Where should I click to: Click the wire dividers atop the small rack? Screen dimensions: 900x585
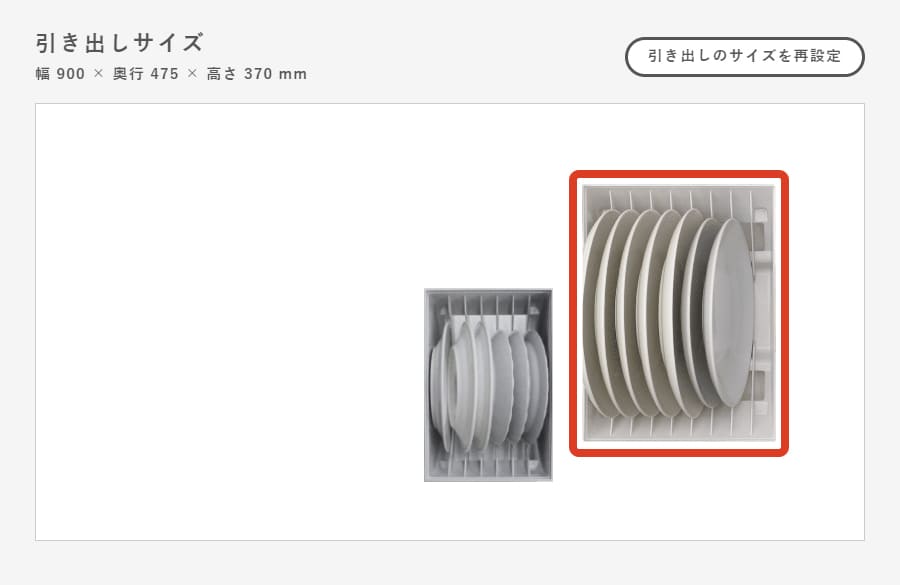pyautogui.click(x=488, y=305)
